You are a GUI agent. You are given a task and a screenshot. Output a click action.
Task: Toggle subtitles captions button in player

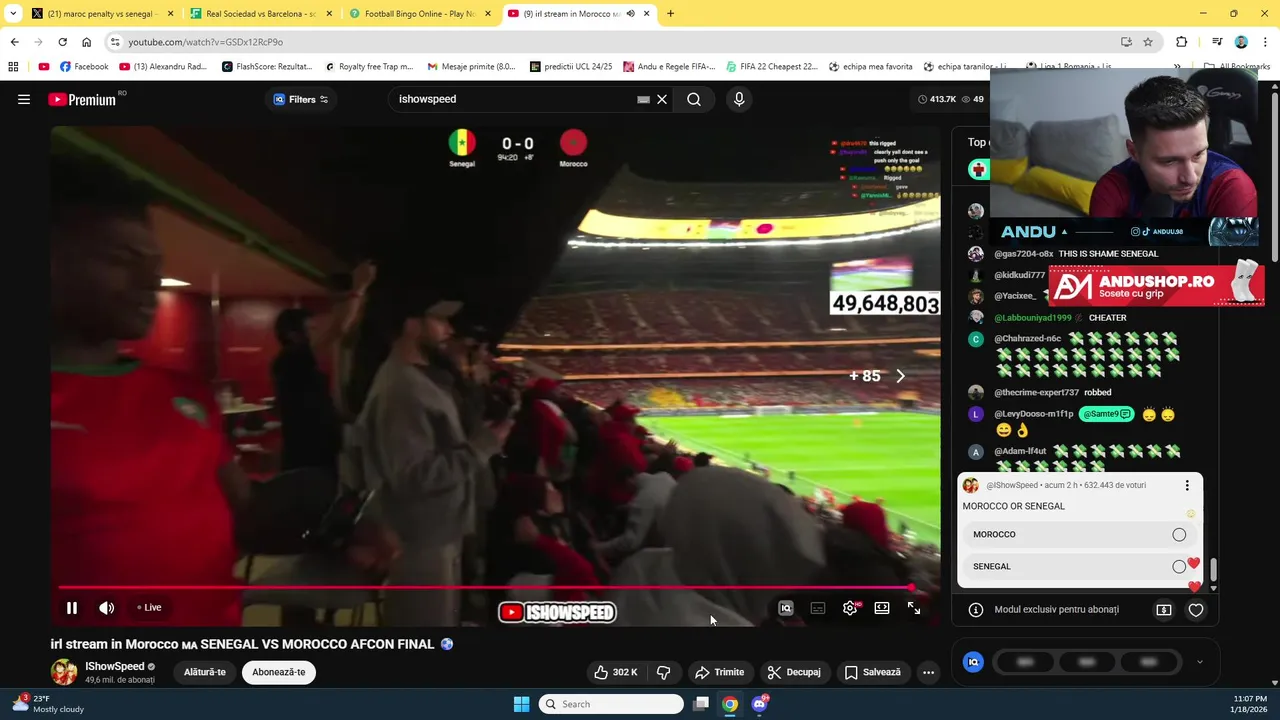coord(818,608)
